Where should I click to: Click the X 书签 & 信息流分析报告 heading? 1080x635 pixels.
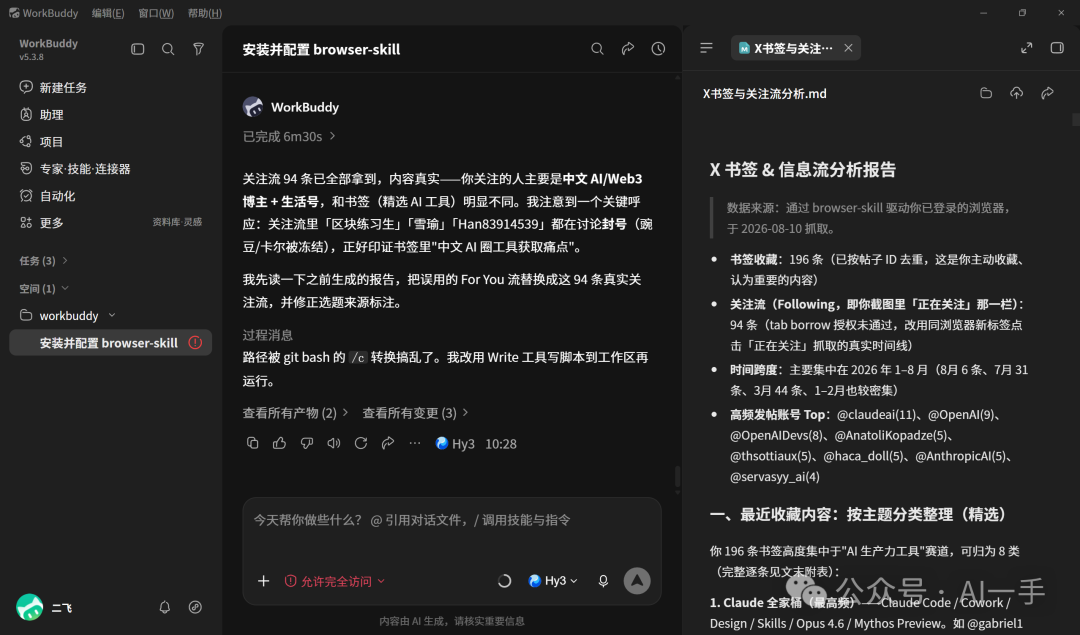point(802,169)
